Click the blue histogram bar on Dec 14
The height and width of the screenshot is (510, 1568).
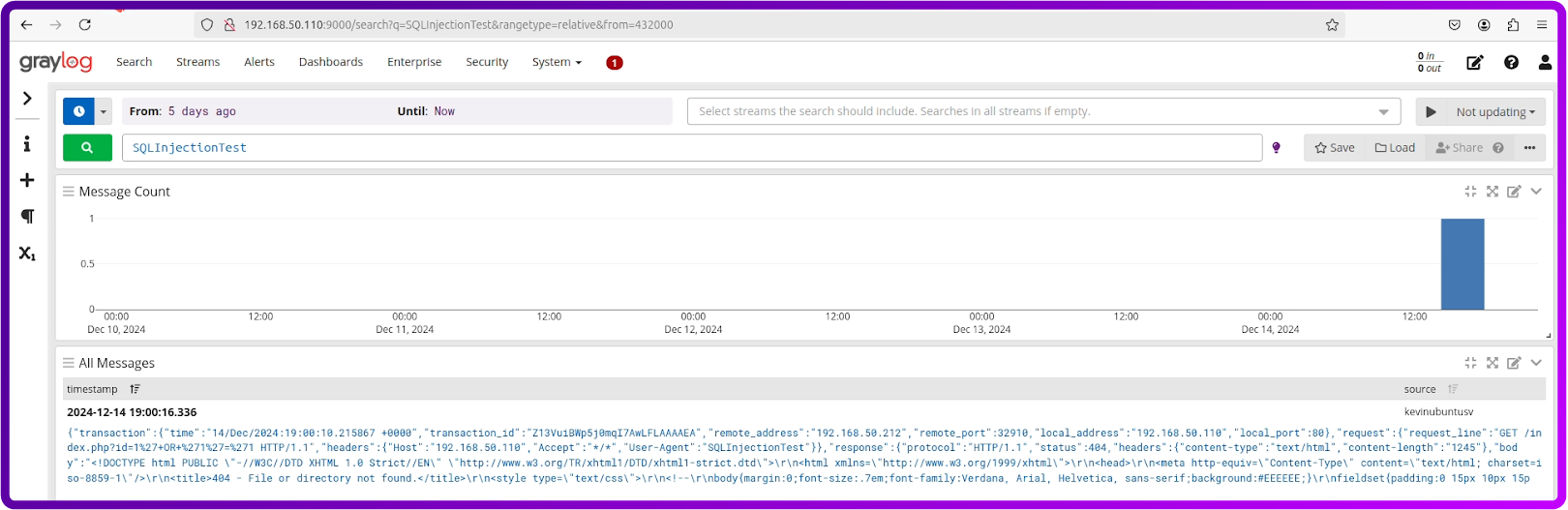(1462, 264)
